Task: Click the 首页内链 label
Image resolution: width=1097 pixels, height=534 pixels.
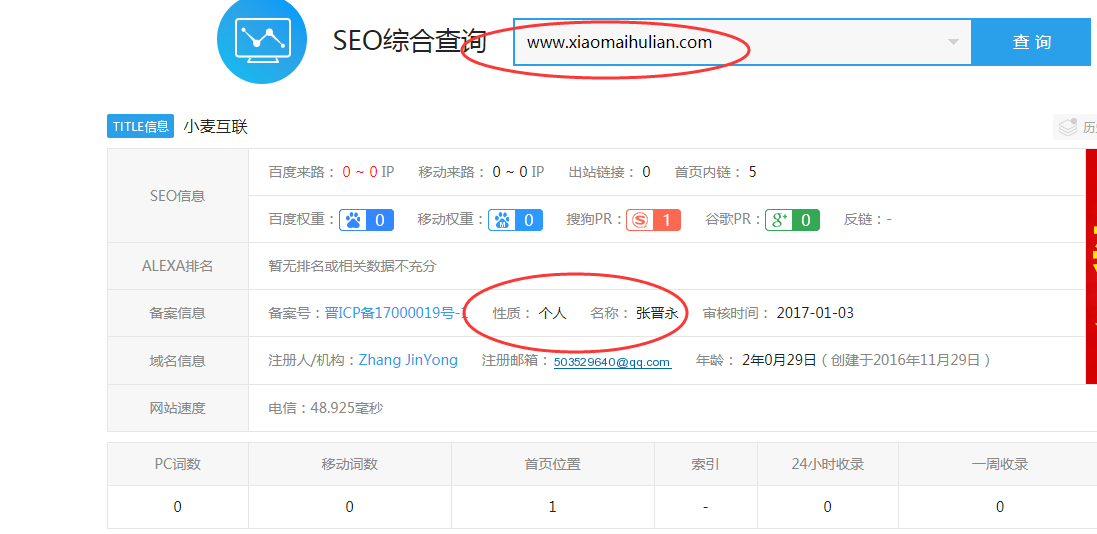Action: (x=708, y=172)
